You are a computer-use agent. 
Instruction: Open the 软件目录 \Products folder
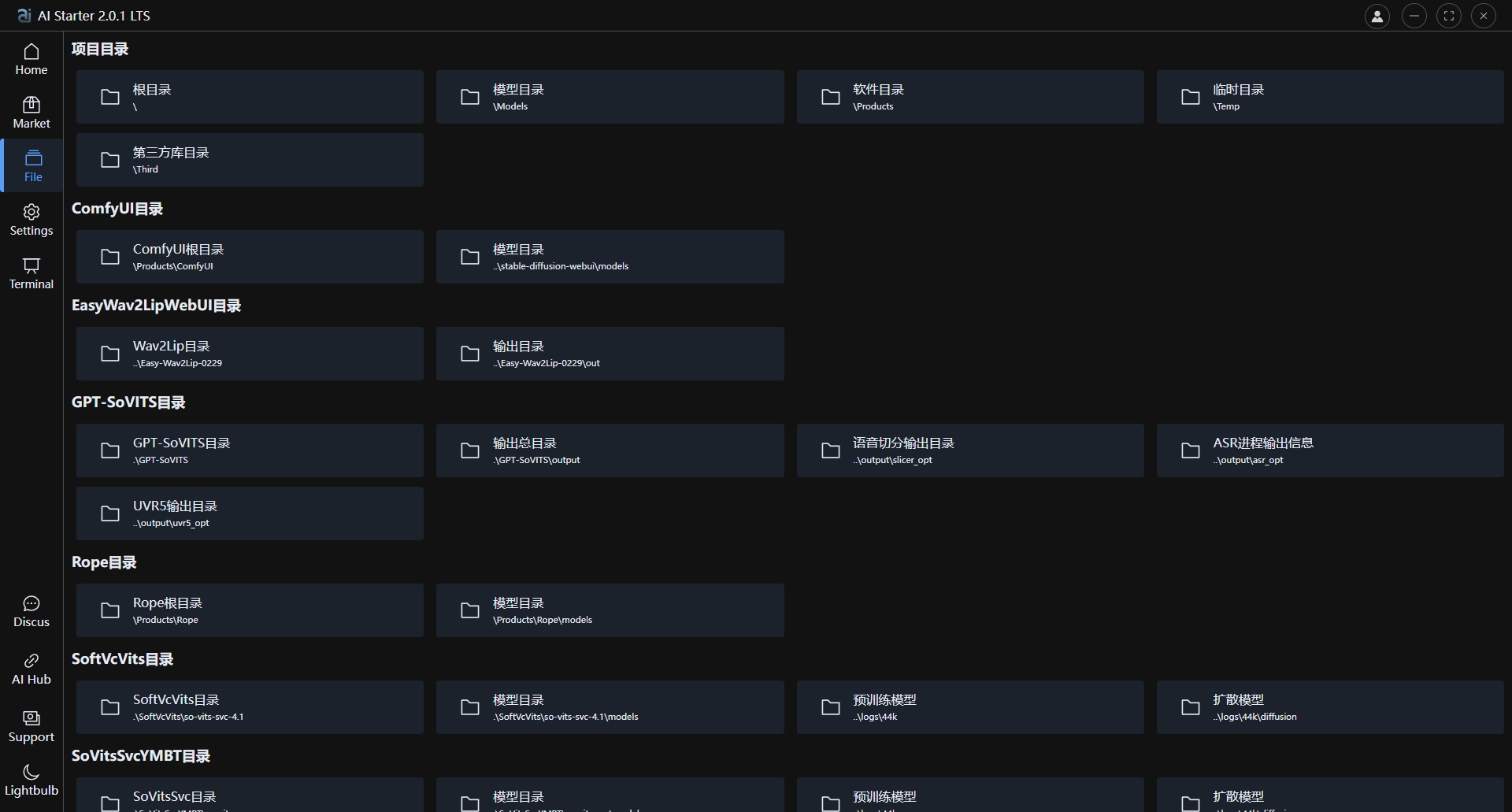pyautogui.click(x=969, y=97)
